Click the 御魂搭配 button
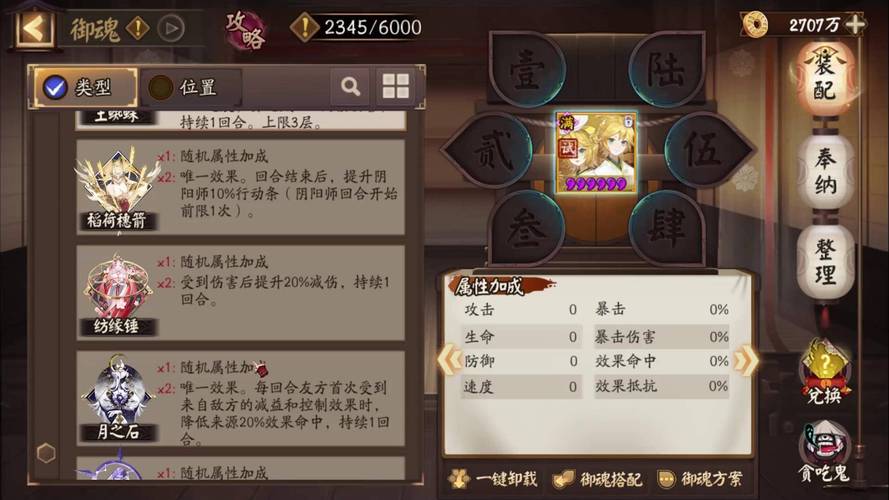The height and width of the screenshot is (500, 889). [x=598, y=479]
